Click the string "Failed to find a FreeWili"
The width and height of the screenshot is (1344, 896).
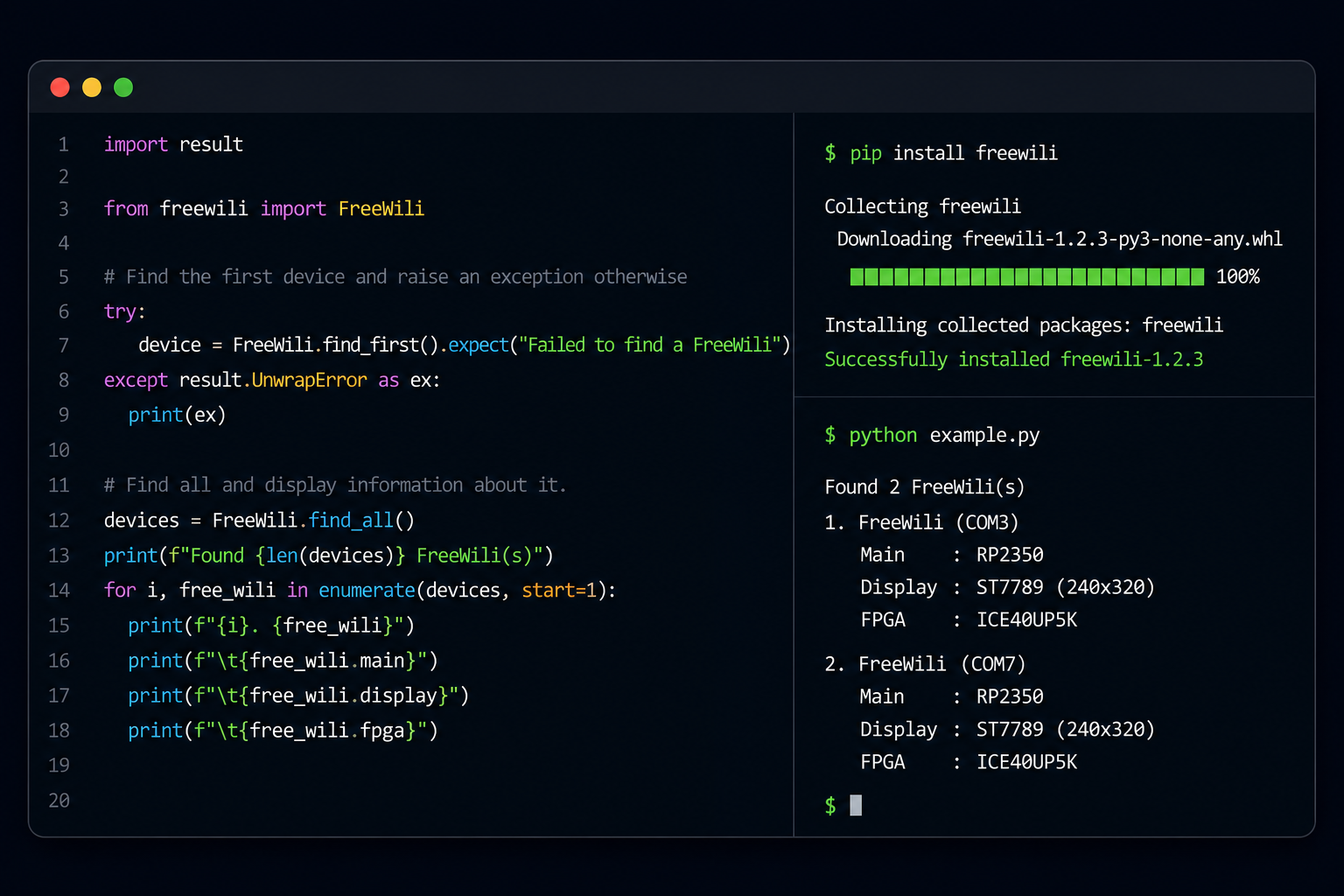pyautogui.click(x=649, y=346)
